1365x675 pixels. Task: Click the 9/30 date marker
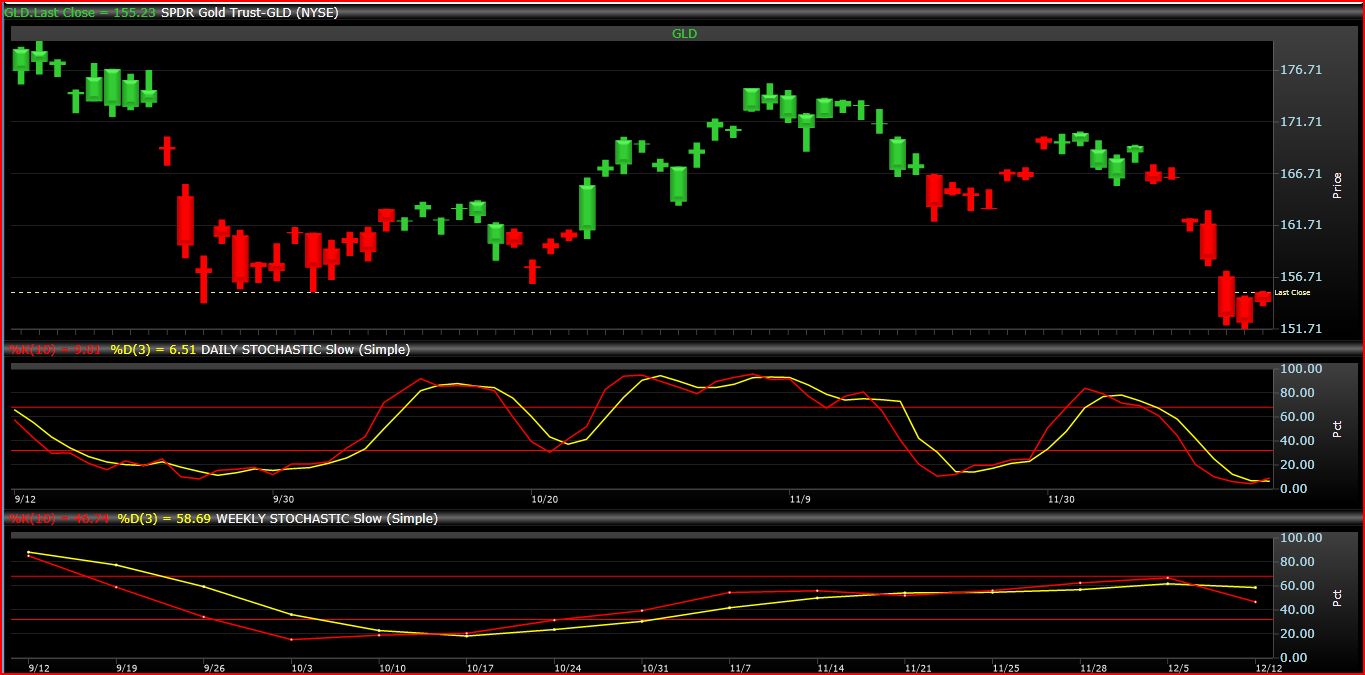(283, 499)
